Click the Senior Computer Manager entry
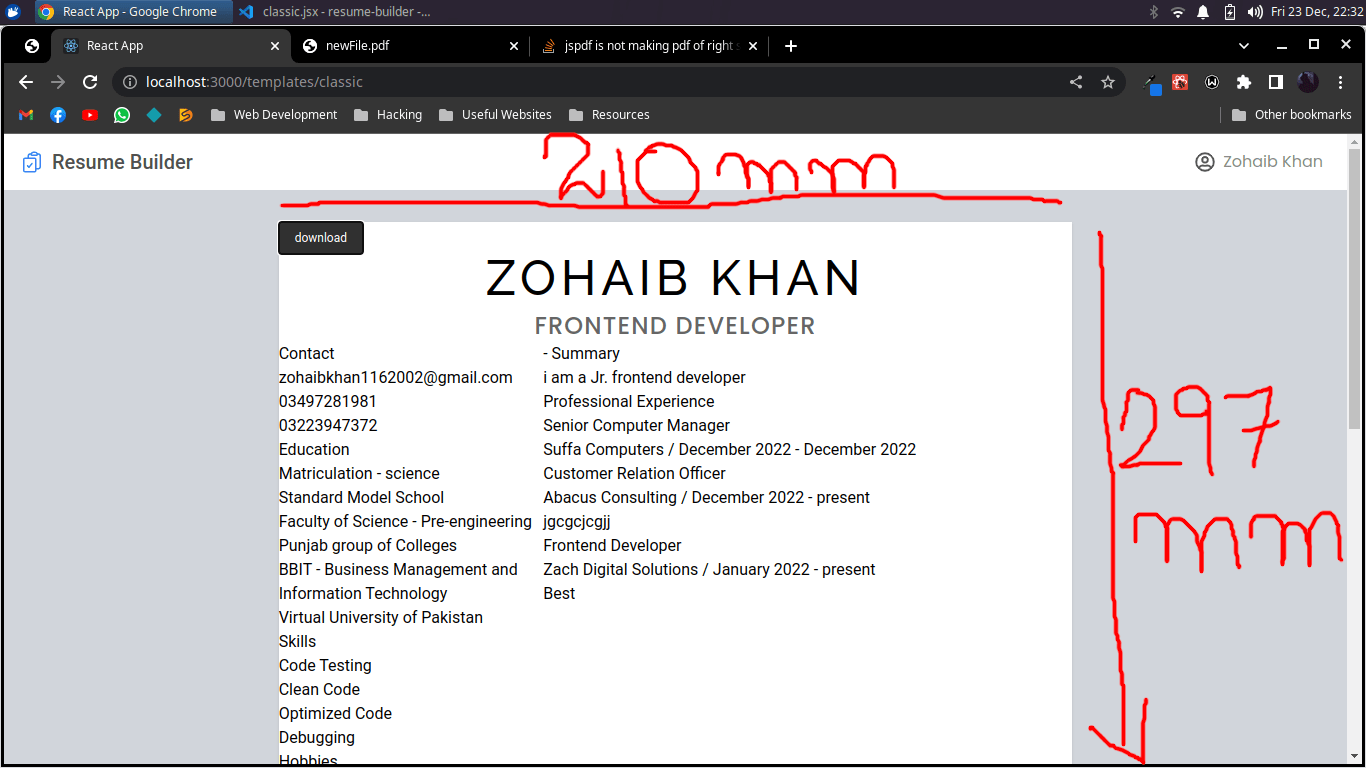The height and width of the screenshot is (768, 1366). [637, 426]
